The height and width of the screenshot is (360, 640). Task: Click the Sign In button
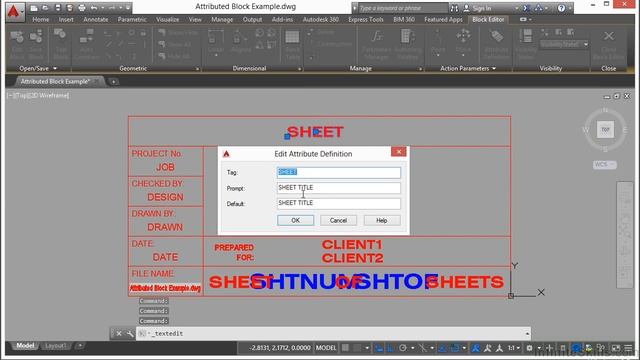point(478,8)
